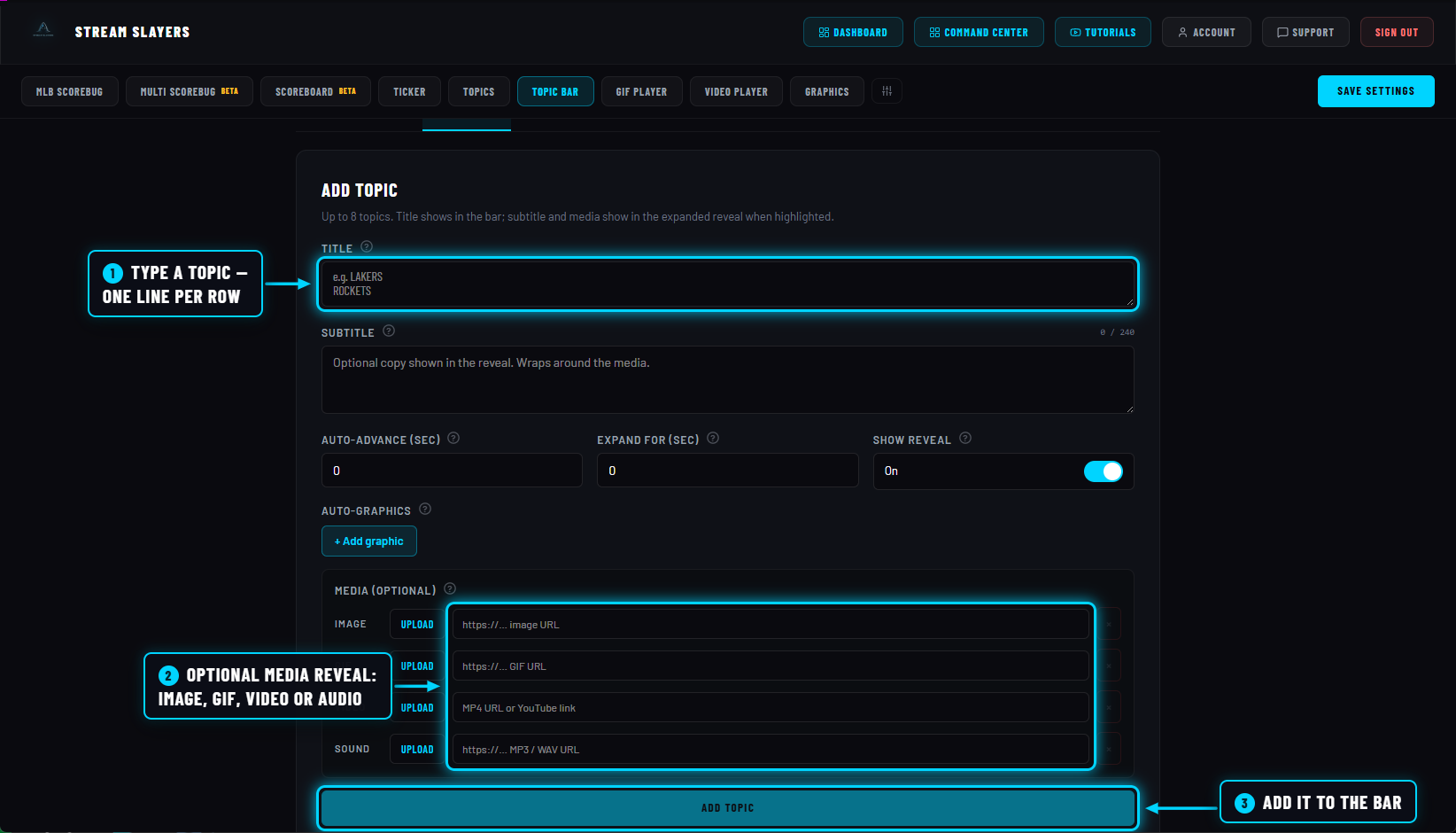Show the help icon for Expand For (sec)
This screenshot has height=833, width=1456.
click(x=713, y=438)
